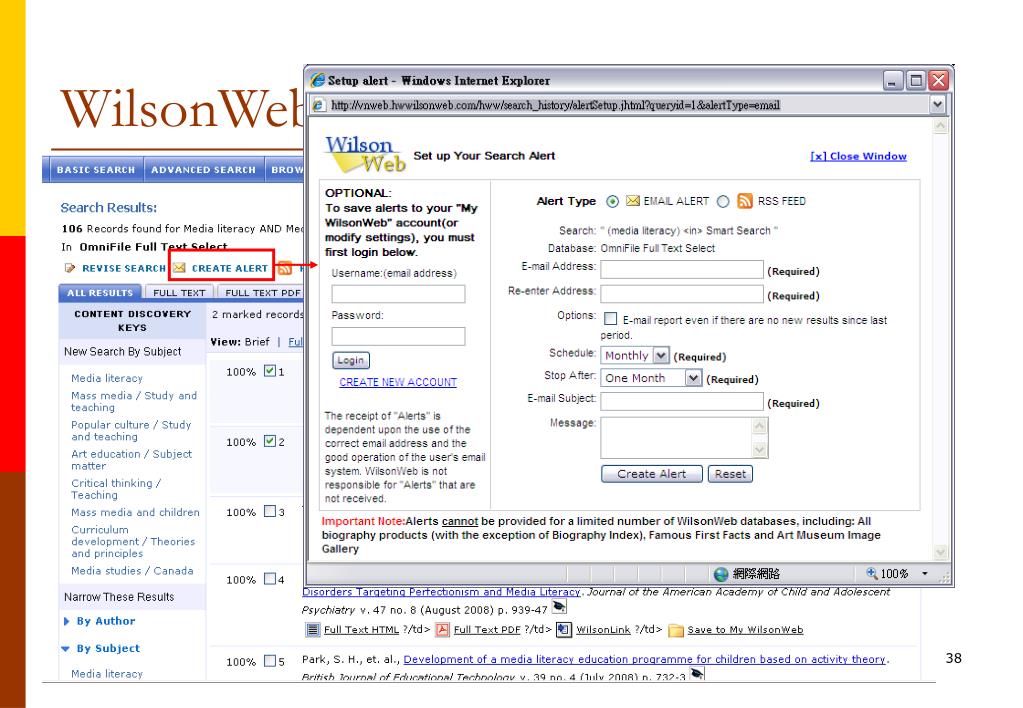1023x708 pixels.
Task: Select Mass media and children subject link
Action: click(136, 513)
